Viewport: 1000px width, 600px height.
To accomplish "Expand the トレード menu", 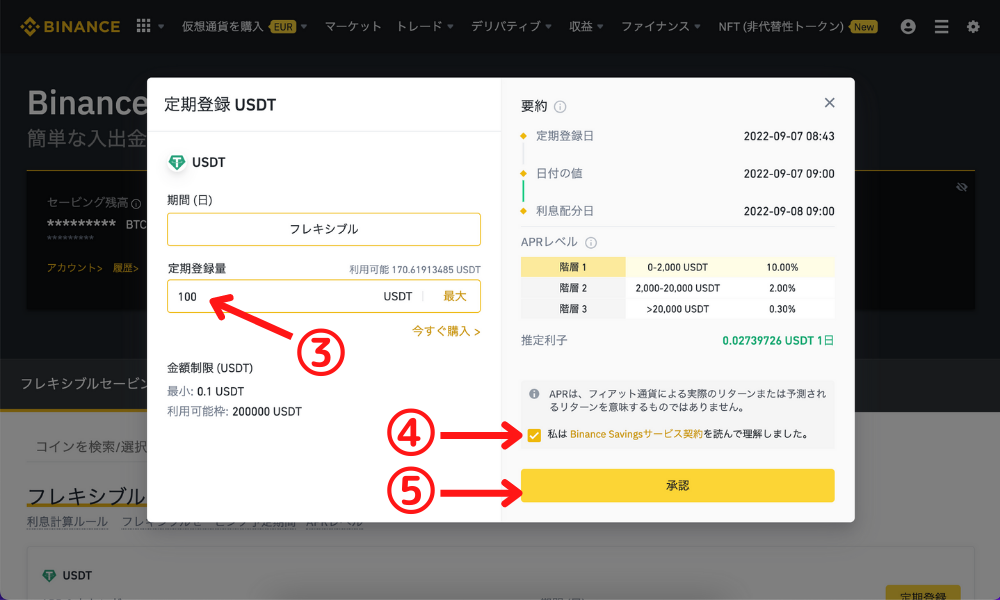I will (x=425, y=27).
